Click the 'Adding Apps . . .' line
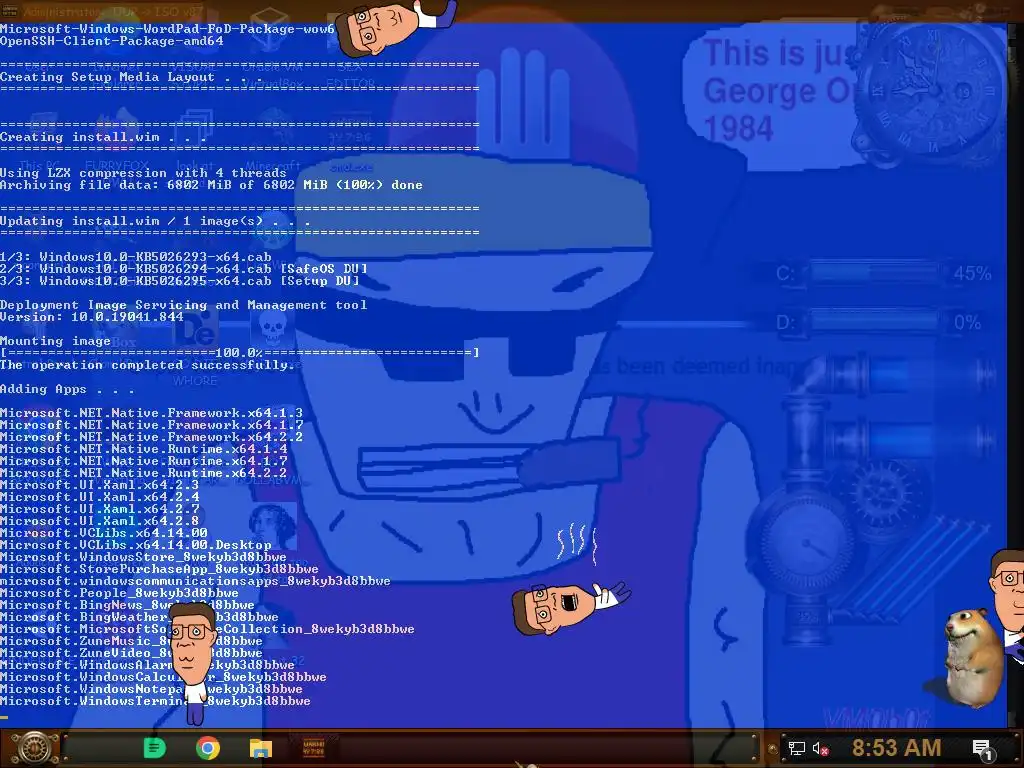1024x768 pixels. point(67,389)
